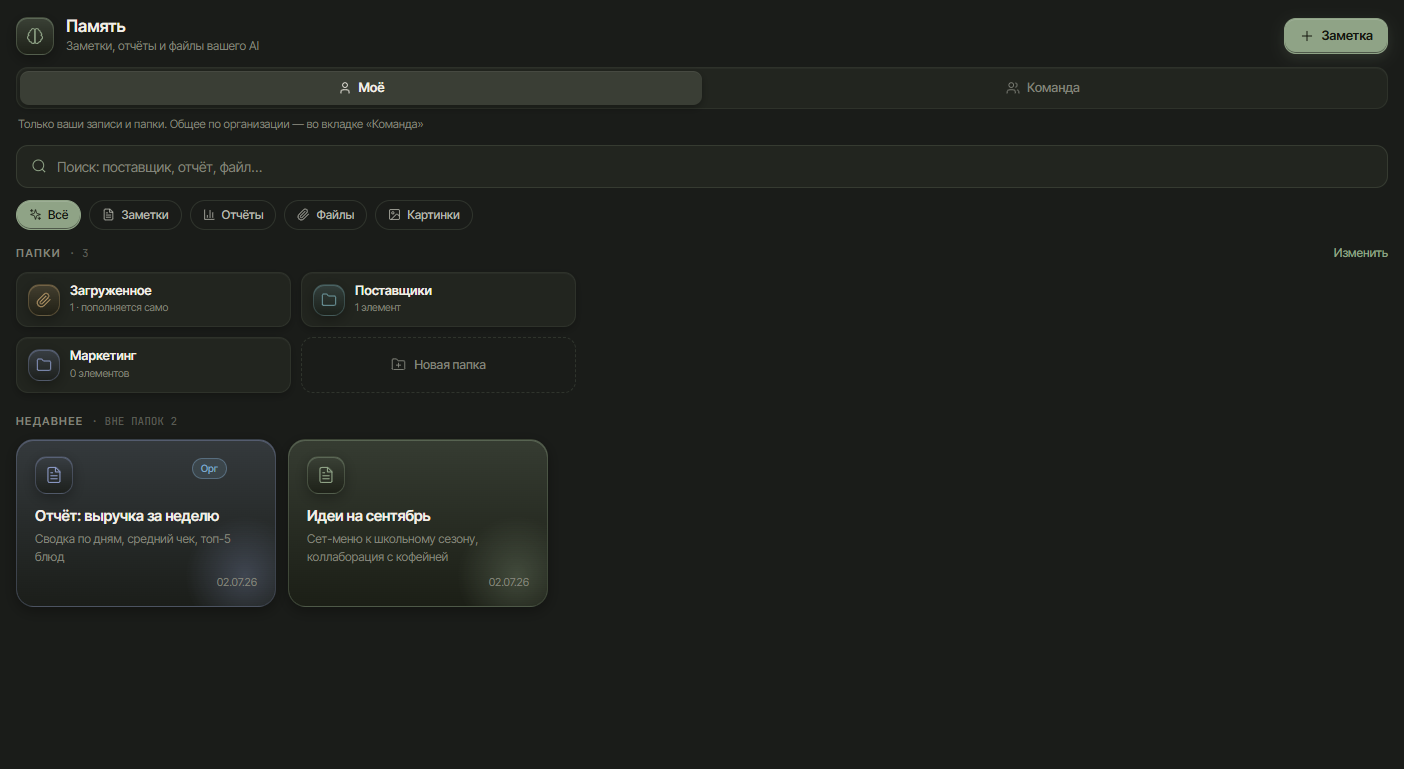Click the person icon in the Моё tab
1404x769 pixels.
click(x=345, y=88)
